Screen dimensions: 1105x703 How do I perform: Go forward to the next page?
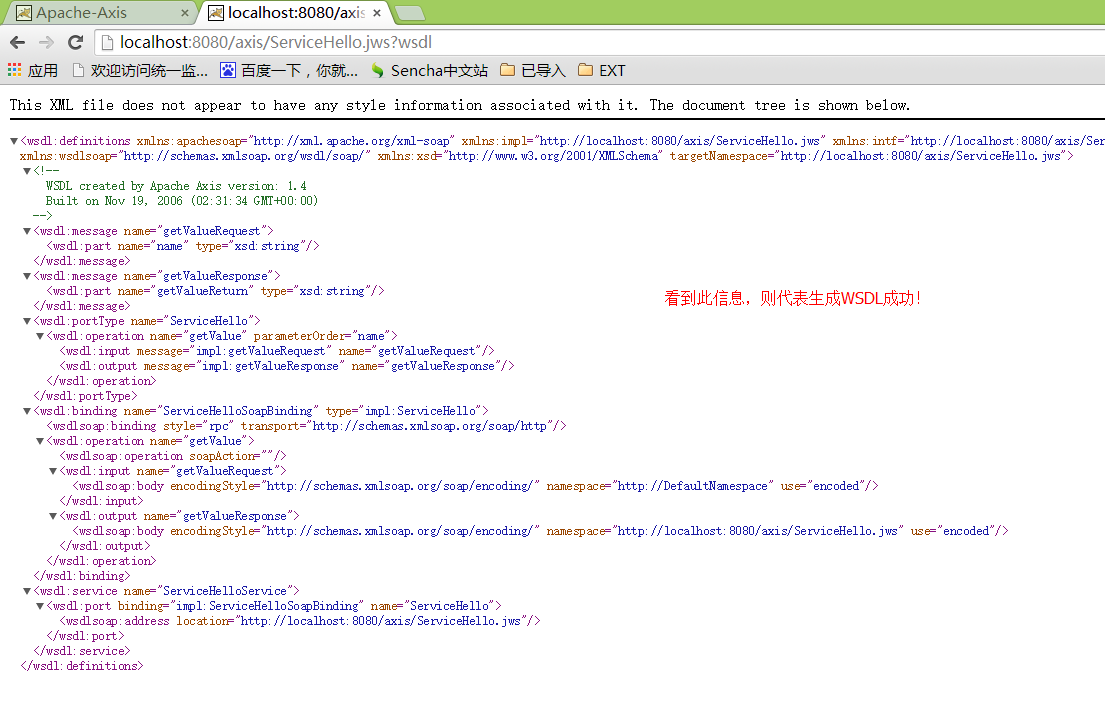47,42
